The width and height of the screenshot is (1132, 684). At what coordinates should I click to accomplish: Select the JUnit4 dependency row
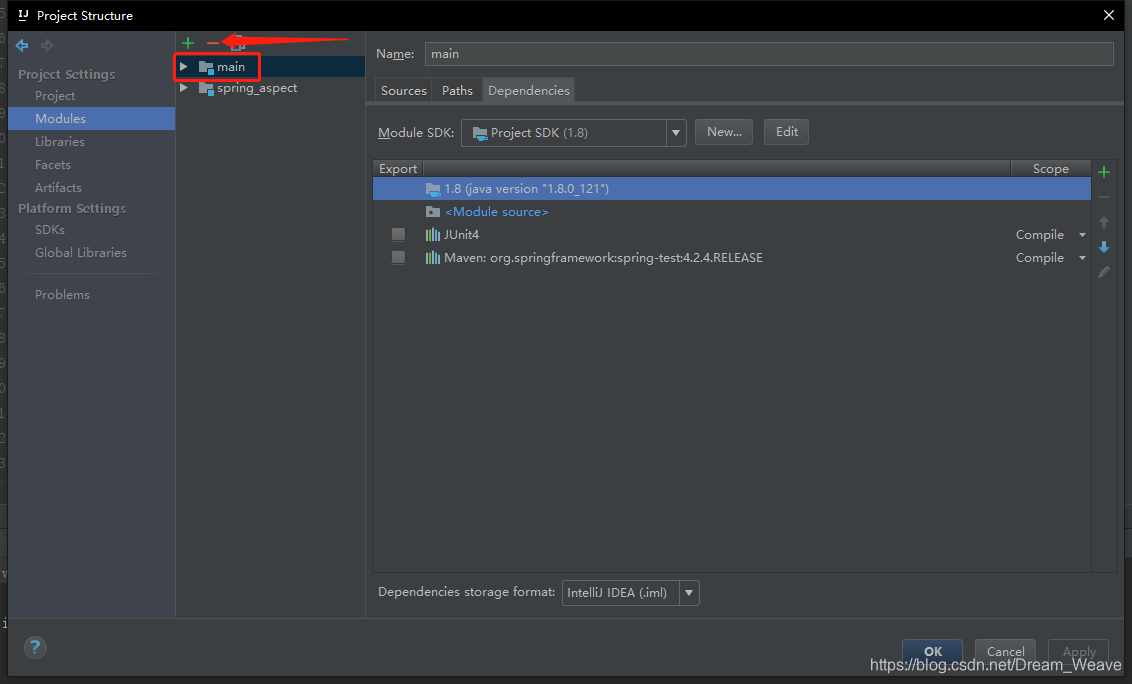pyautogui.click(x=731, y=235)
